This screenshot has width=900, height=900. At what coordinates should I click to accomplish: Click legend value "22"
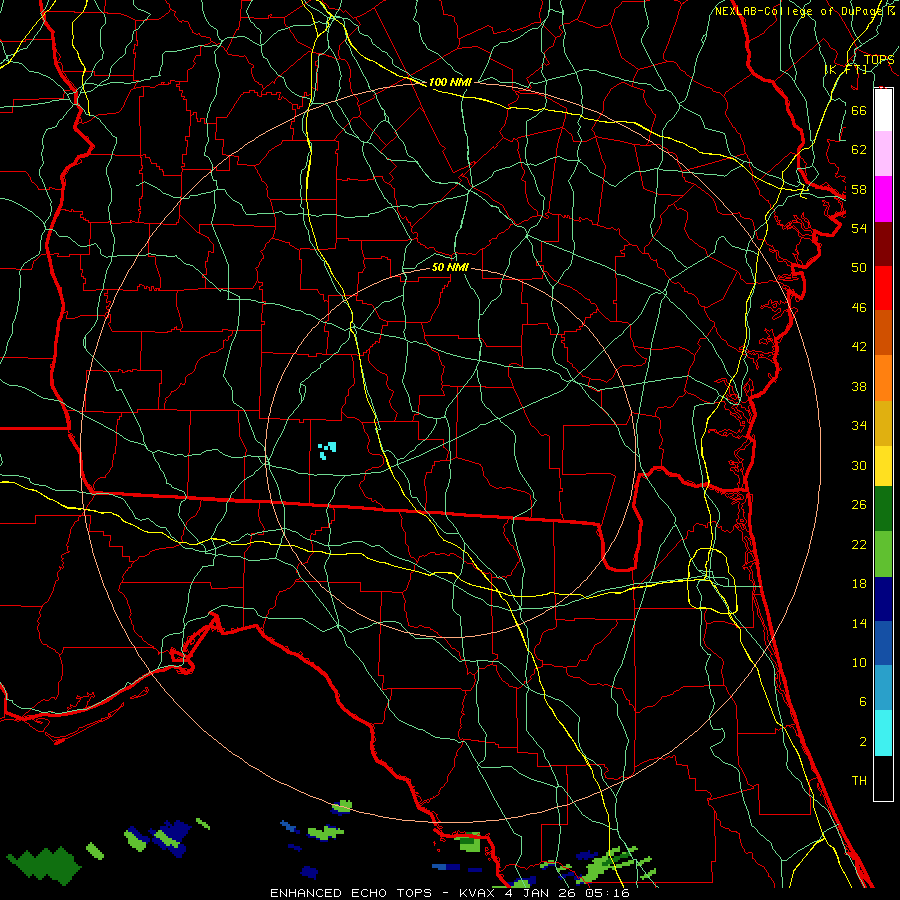(859, 544)
